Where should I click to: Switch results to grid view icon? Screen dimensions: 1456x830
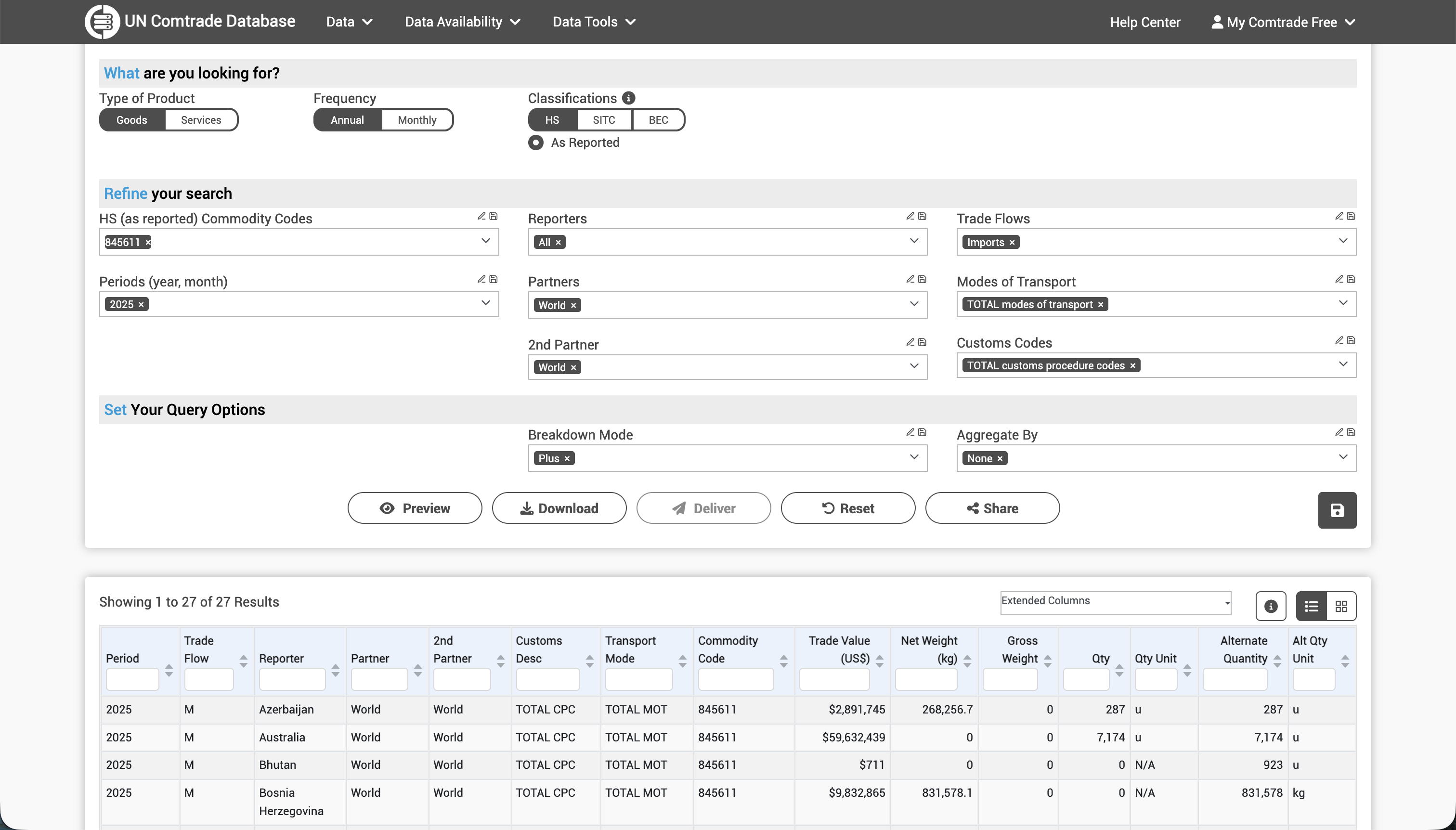coord(1341,606)
